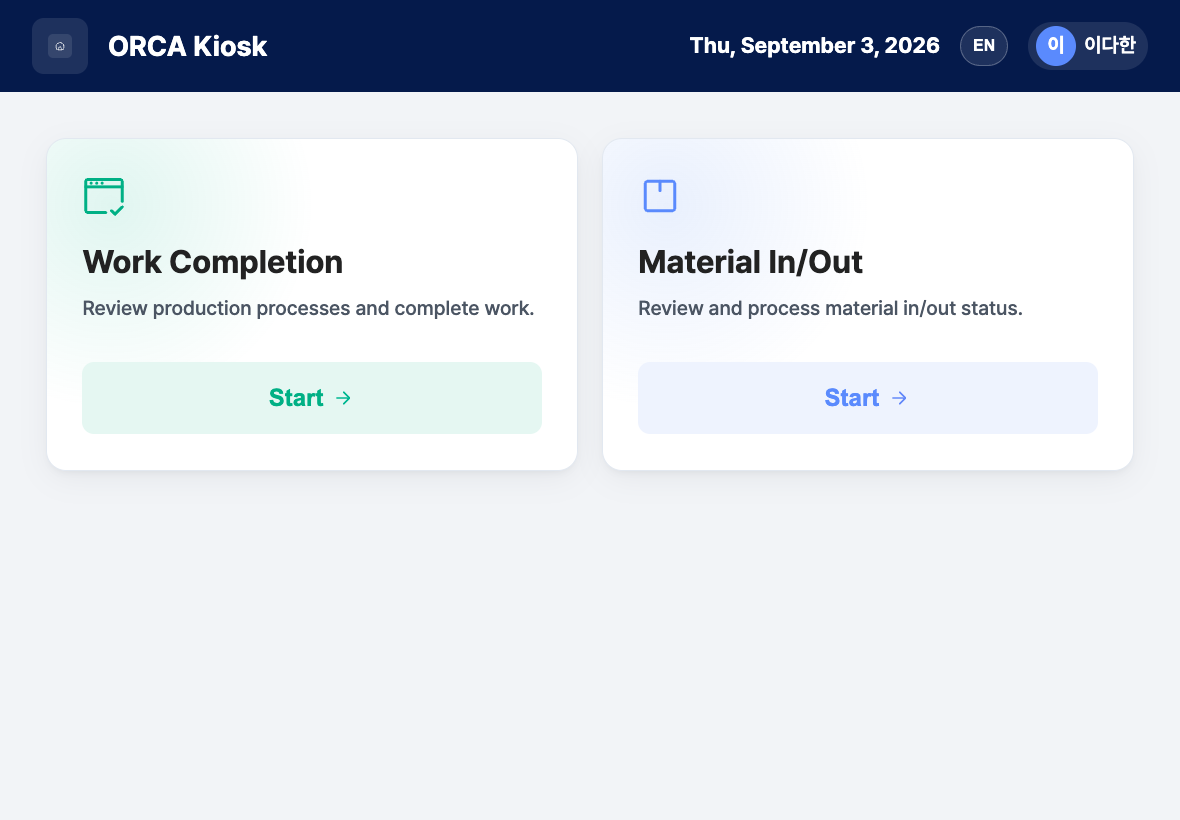Start the Material In/Out process
Screen dimensions: 1180x820
(868, 398)
